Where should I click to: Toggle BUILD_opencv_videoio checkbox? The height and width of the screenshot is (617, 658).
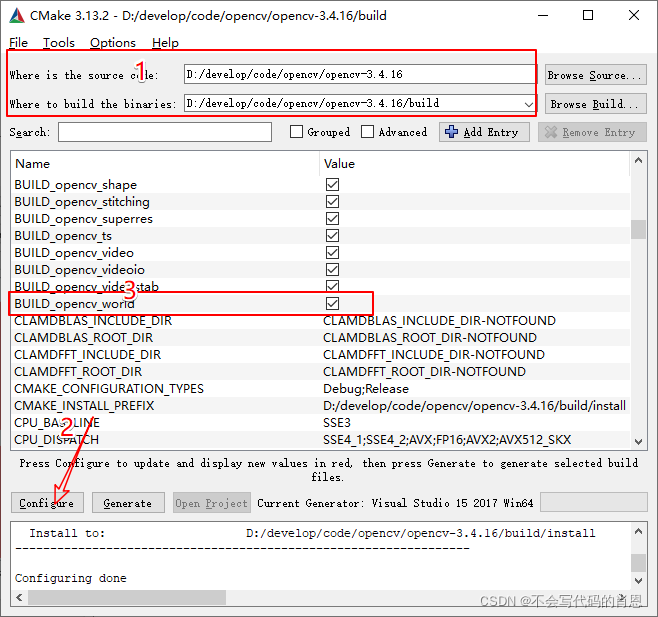coord(332,269)
